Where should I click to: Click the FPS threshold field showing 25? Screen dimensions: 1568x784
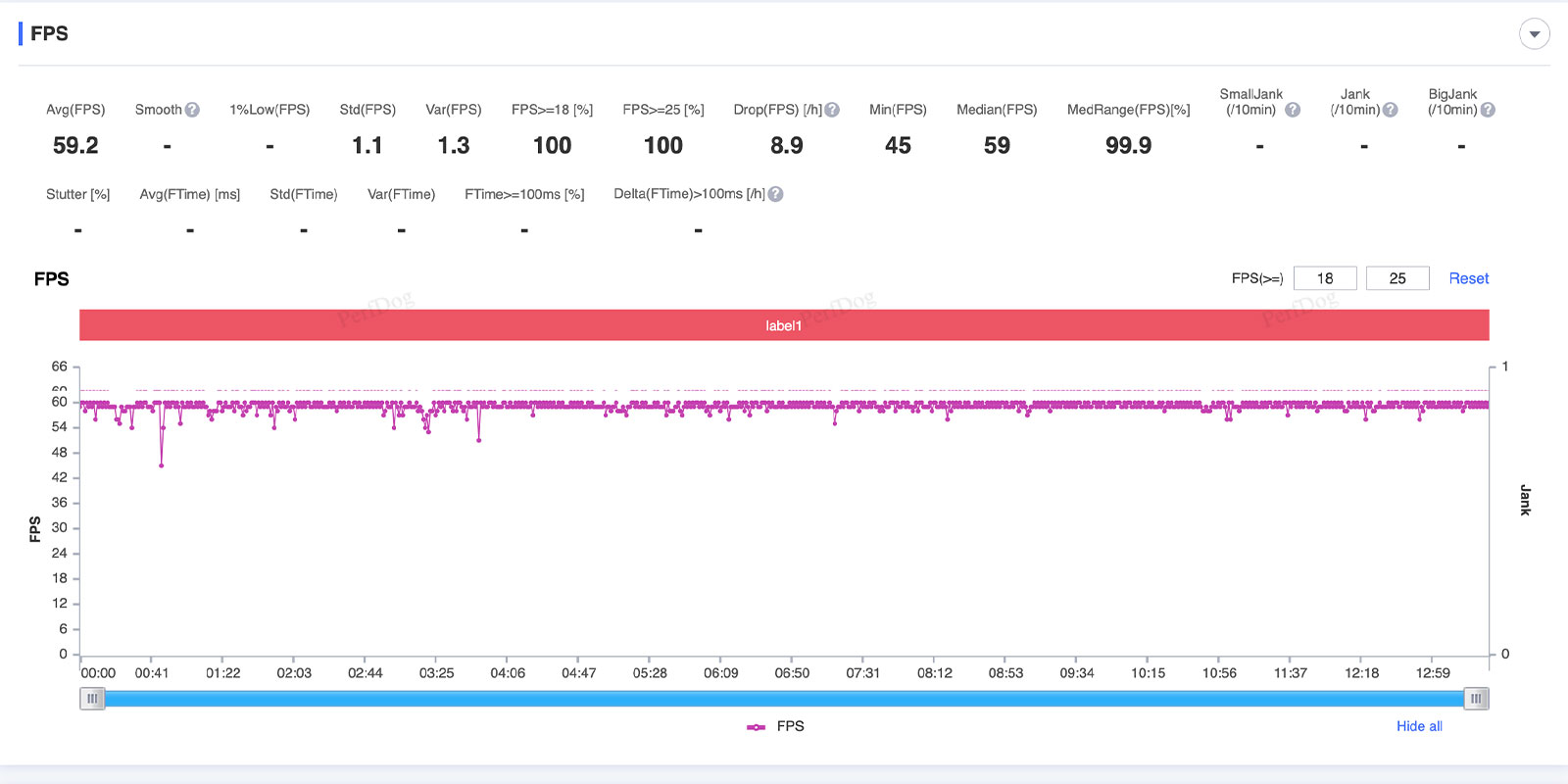(1397, 278)
